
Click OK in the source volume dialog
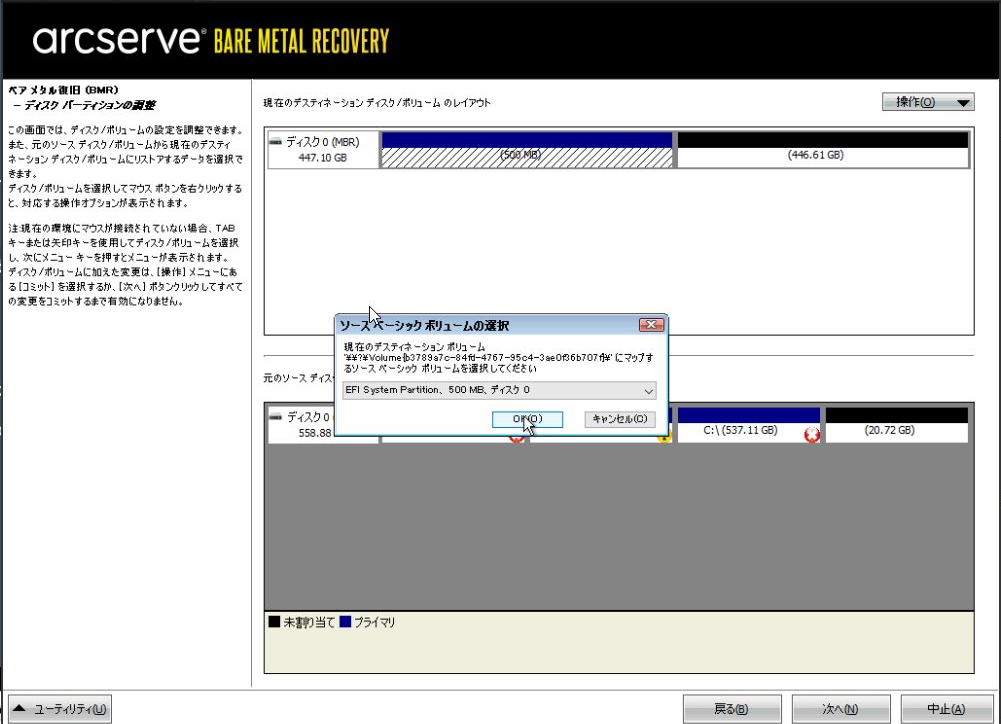[x=527, y=419]
